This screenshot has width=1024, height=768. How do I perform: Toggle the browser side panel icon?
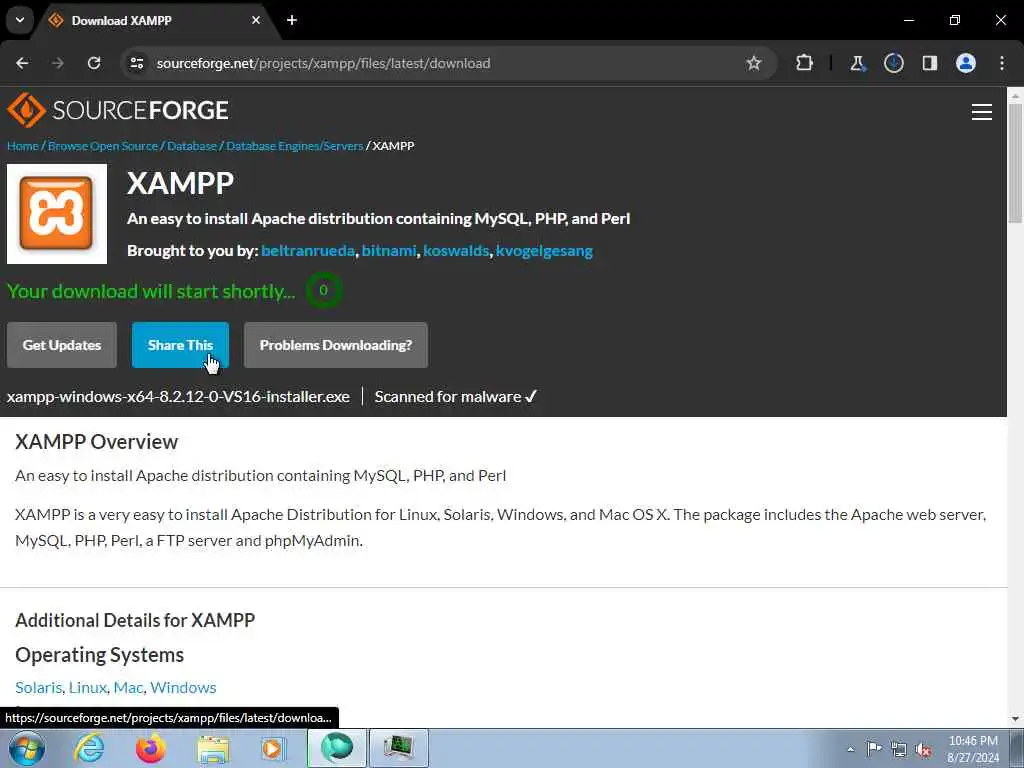point(930,63)
